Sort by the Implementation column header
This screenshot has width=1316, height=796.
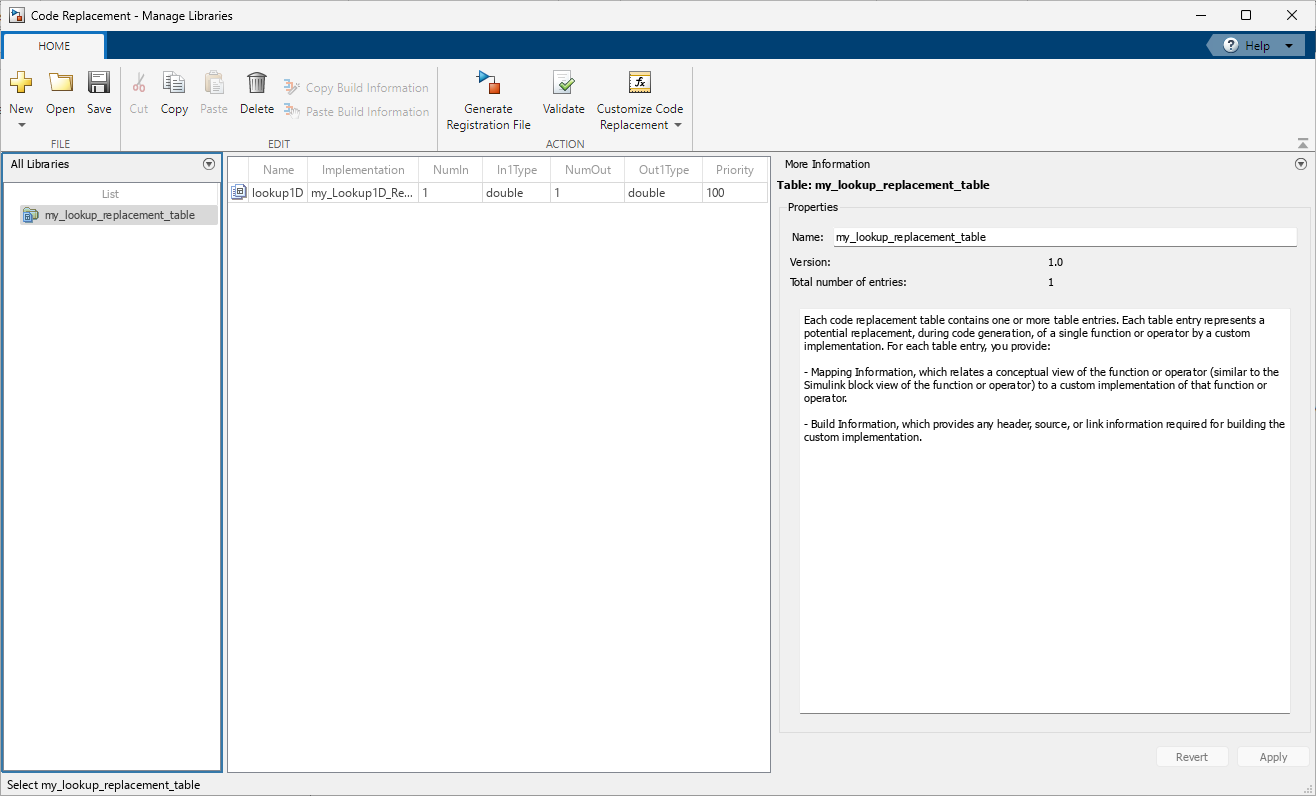pyautogui.click(x=363, y=170)
